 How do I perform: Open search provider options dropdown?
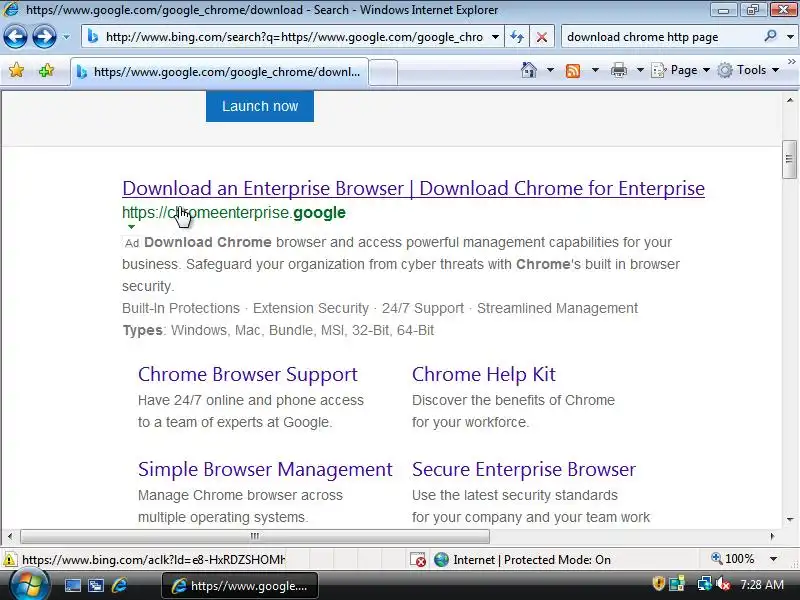coord(790,37)
